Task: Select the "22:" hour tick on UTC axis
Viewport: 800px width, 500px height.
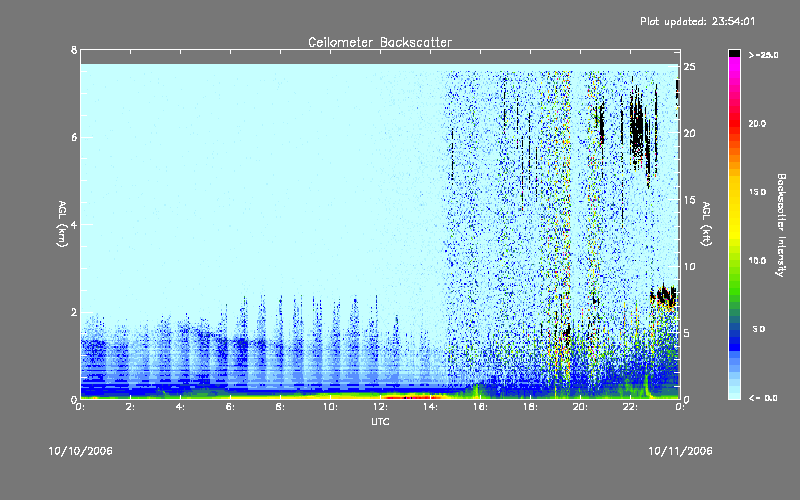Action: [631, 407]
